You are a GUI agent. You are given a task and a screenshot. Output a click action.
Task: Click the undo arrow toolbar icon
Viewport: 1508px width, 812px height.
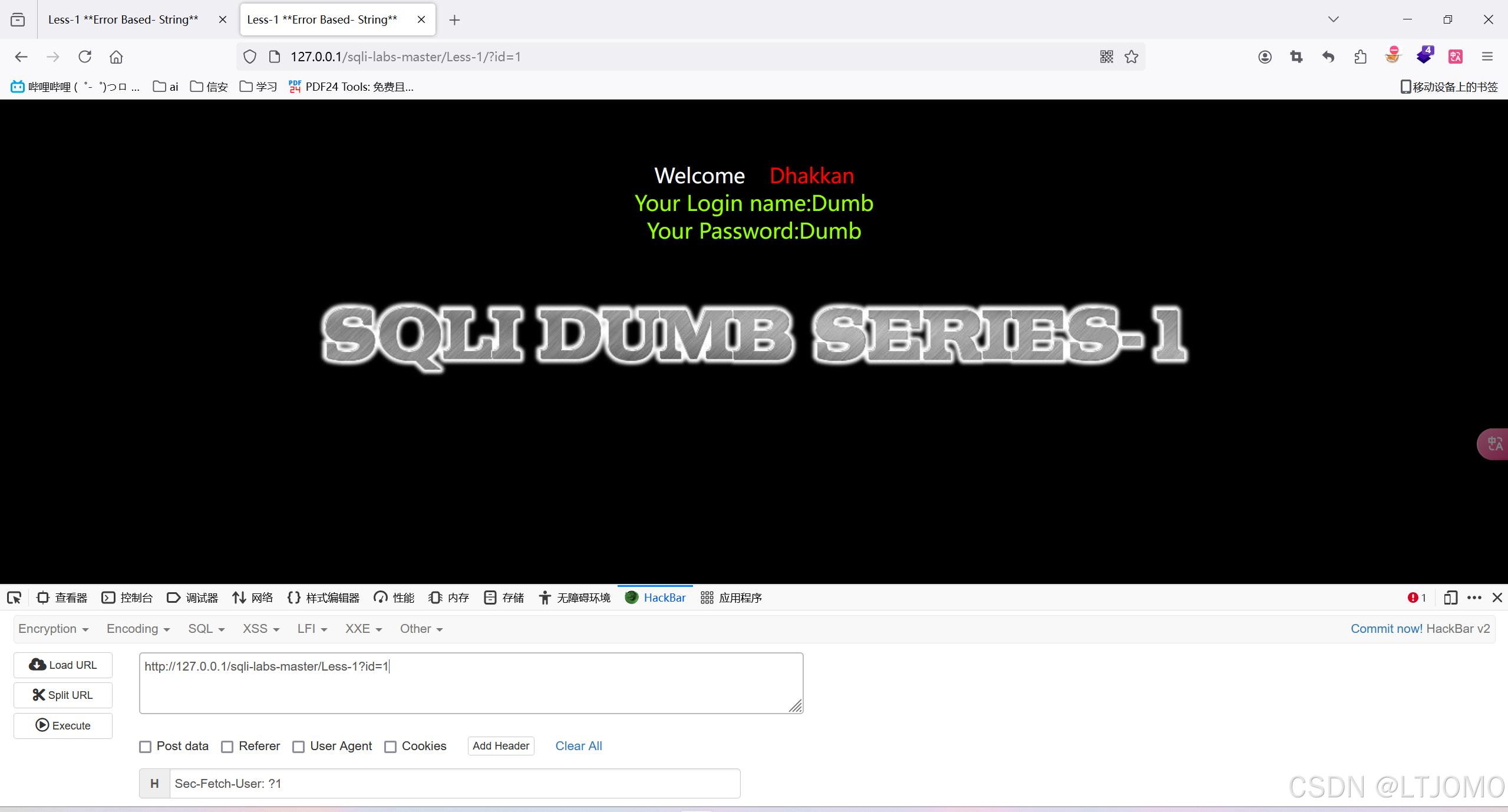pyautogui.click(x=1328, y=57)
